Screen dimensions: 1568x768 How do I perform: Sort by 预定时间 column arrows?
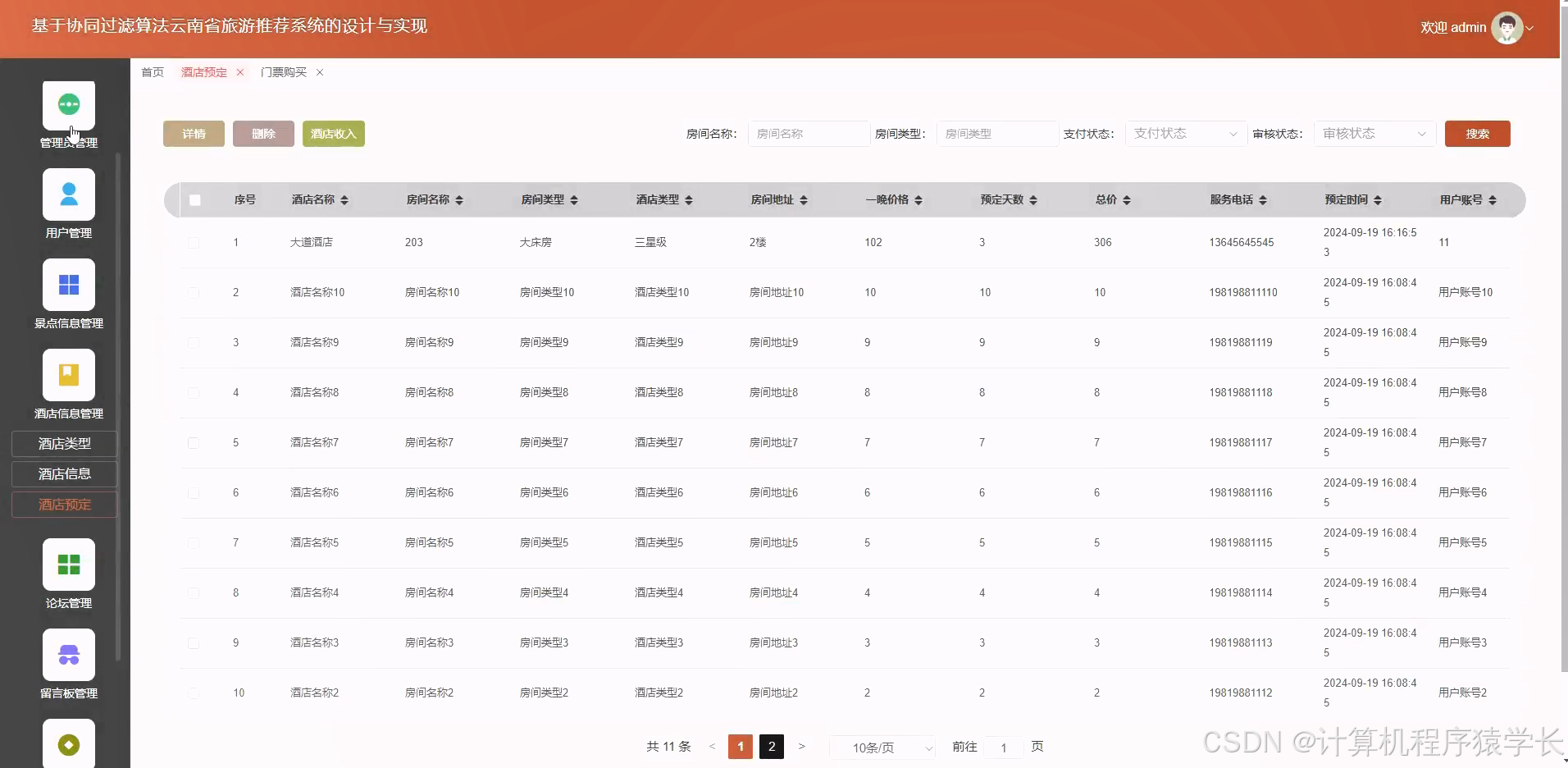[1378, 200]
